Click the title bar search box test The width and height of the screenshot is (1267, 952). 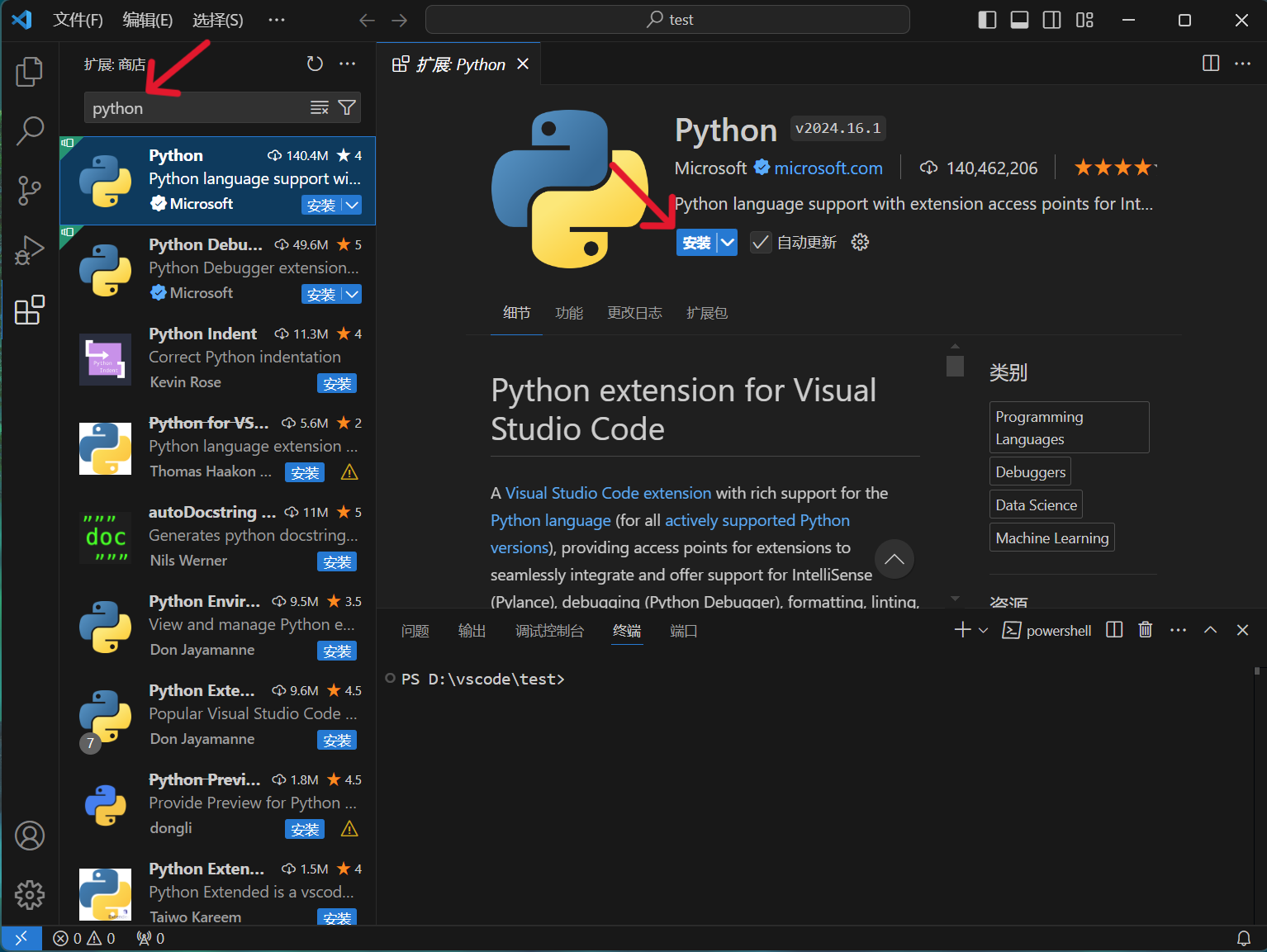coord(667,20)
